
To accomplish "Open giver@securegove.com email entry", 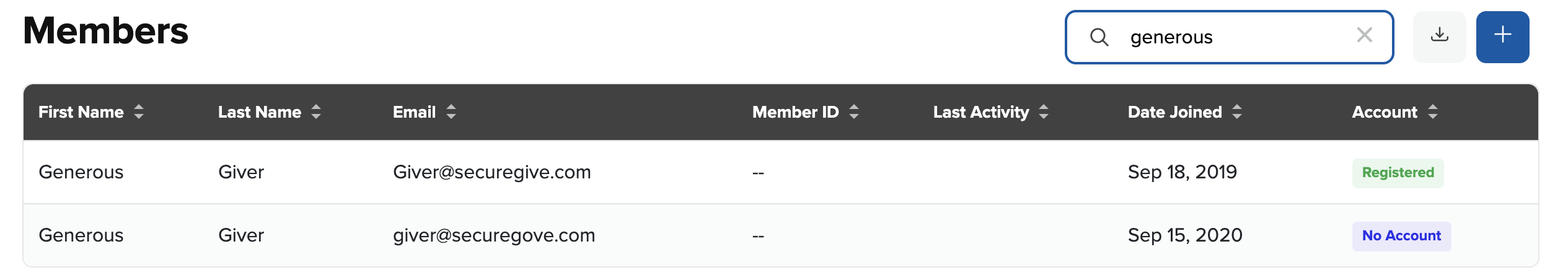I will pos(493,235).
